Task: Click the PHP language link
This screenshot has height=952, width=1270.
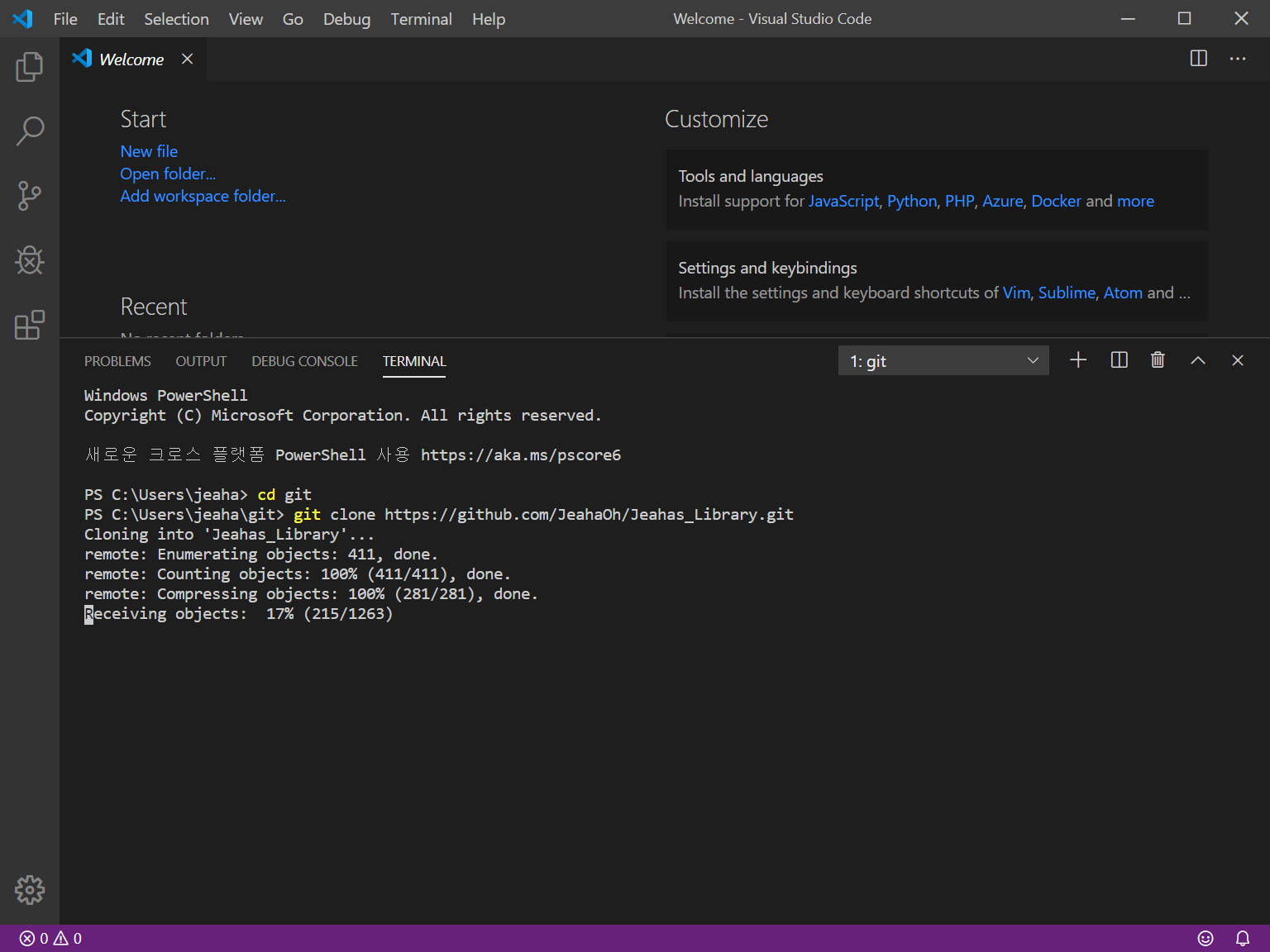Action: tap(959, 201)
